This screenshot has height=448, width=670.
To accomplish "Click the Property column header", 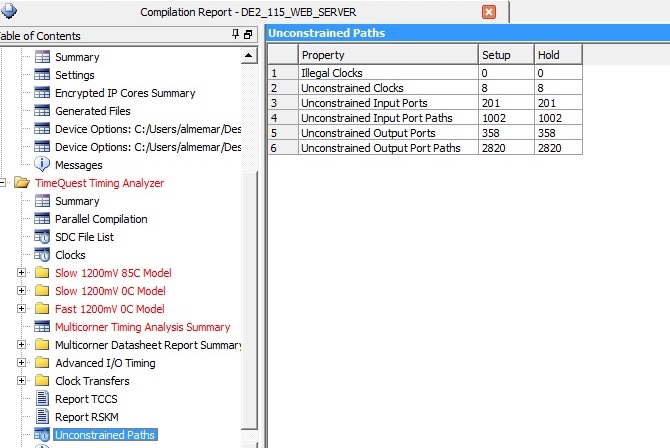I will (x=388, y=55).
